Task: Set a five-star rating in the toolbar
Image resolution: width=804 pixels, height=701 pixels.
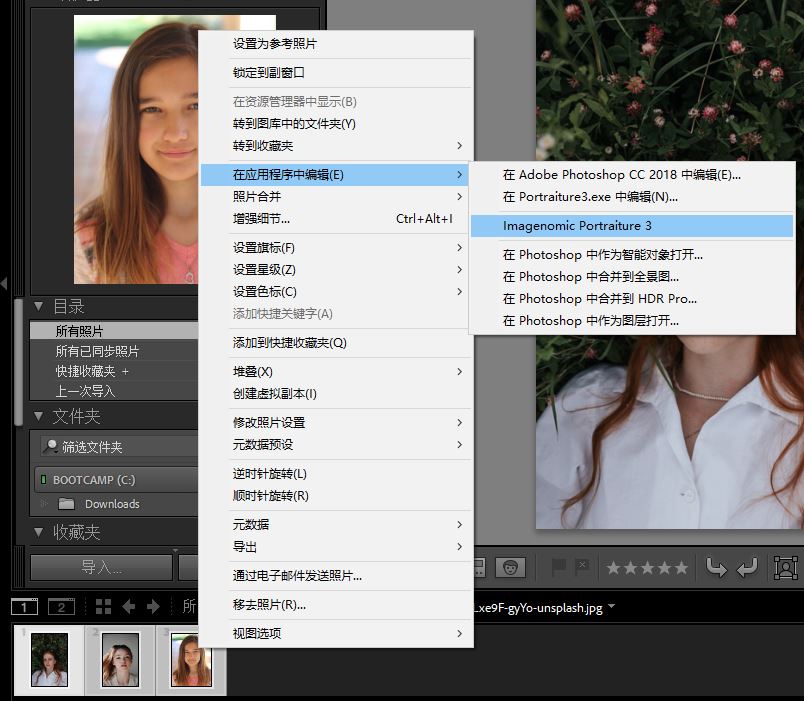Action: [680, 567]
